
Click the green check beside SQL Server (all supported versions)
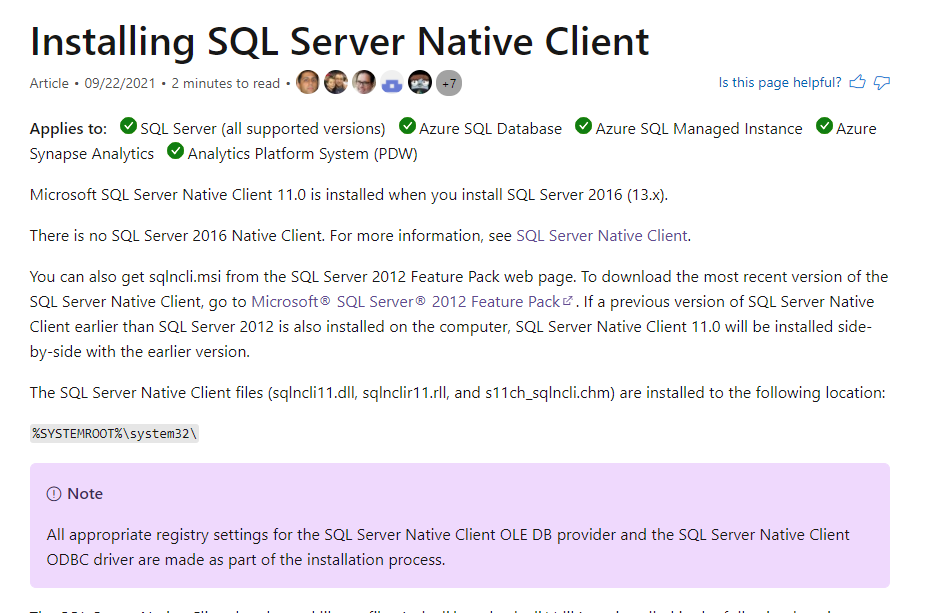(x=128, y=126)
